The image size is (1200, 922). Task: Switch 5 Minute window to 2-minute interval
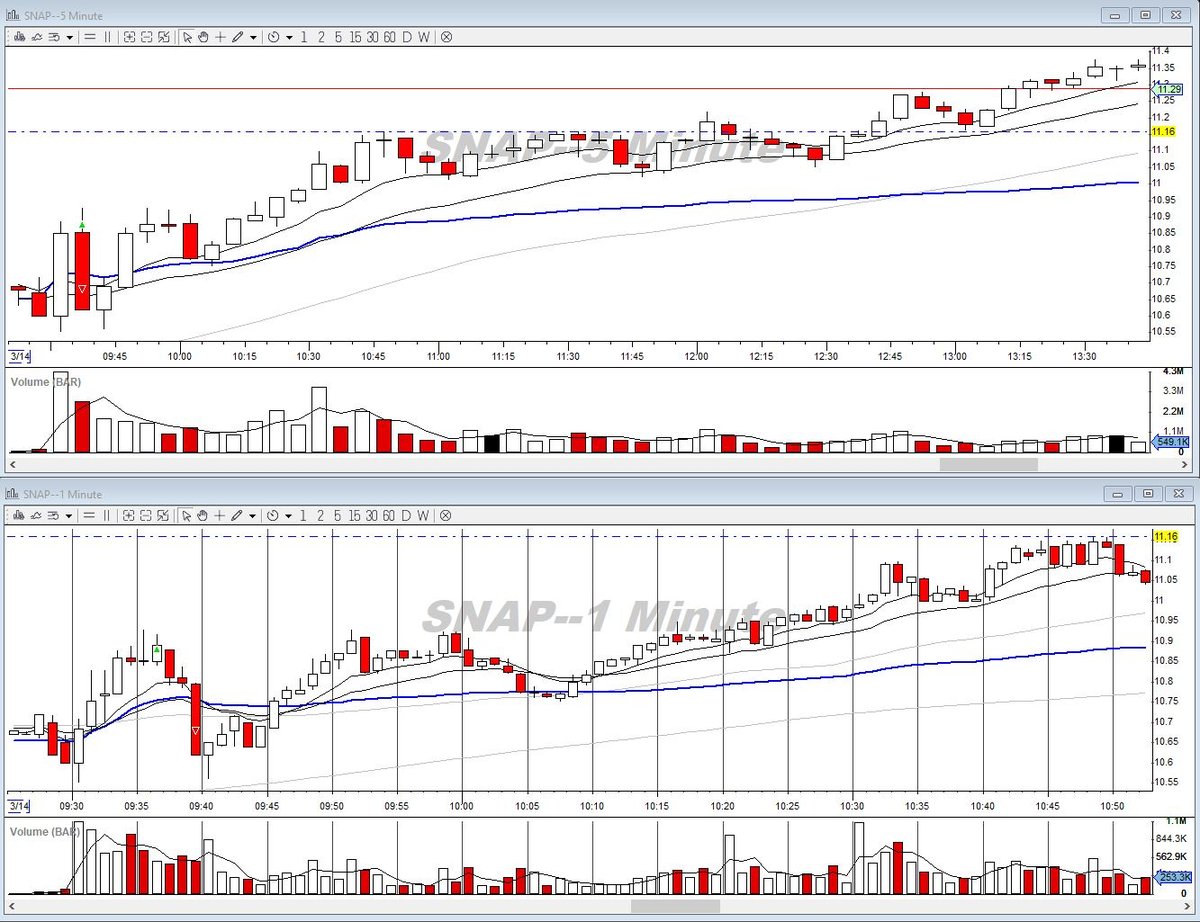click(321, 37)
